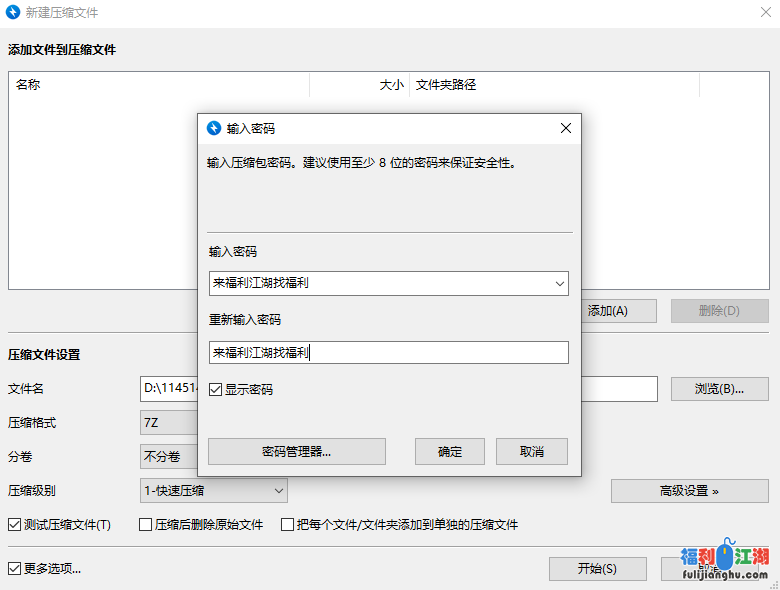Close the 输入密码 dialog with the X
This screenshot has height=590, width=780.
[x=565, y=128]
